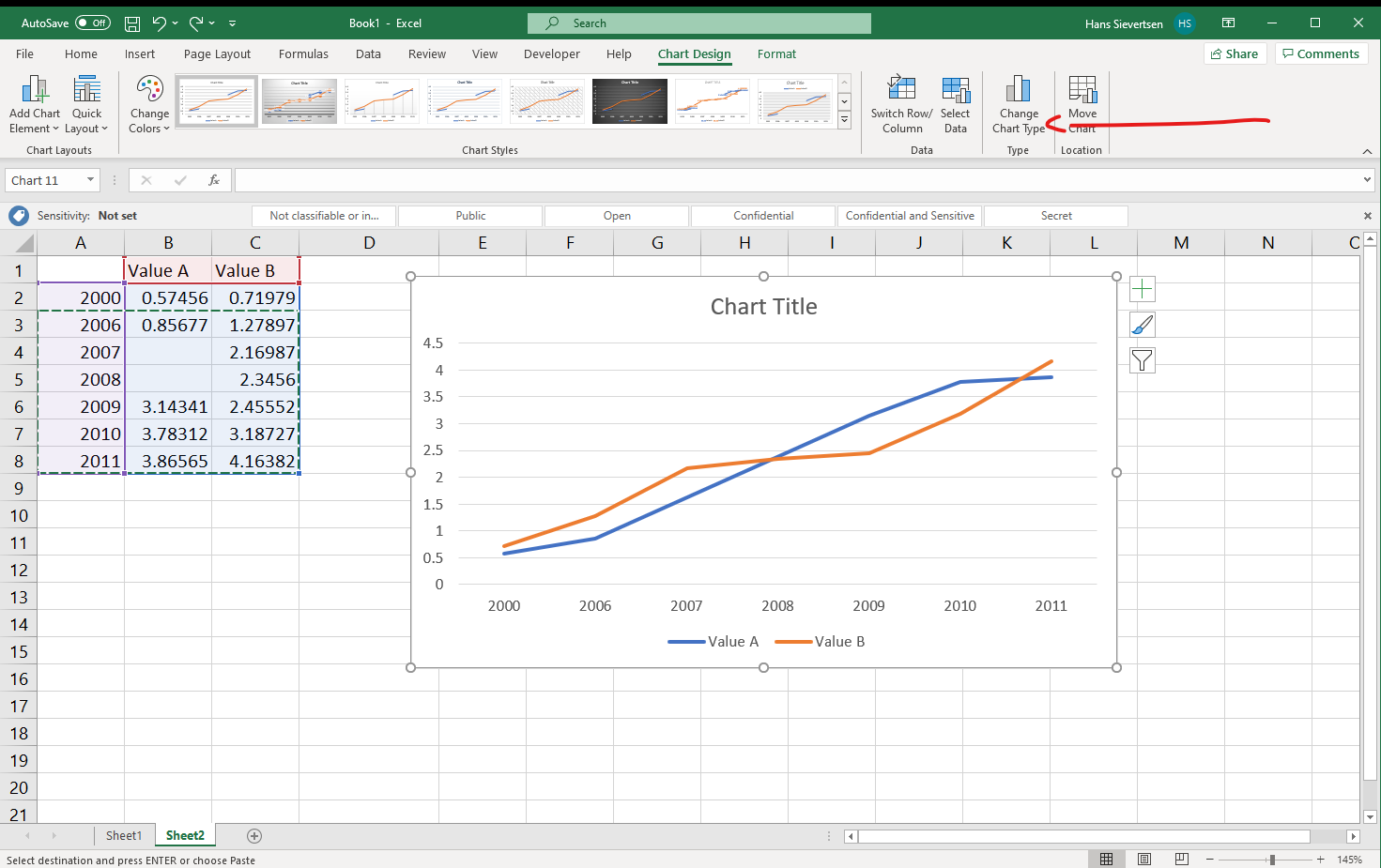1381x868 pixels.
Task: Select cell containing 4.16382
Action: (255, 461)
